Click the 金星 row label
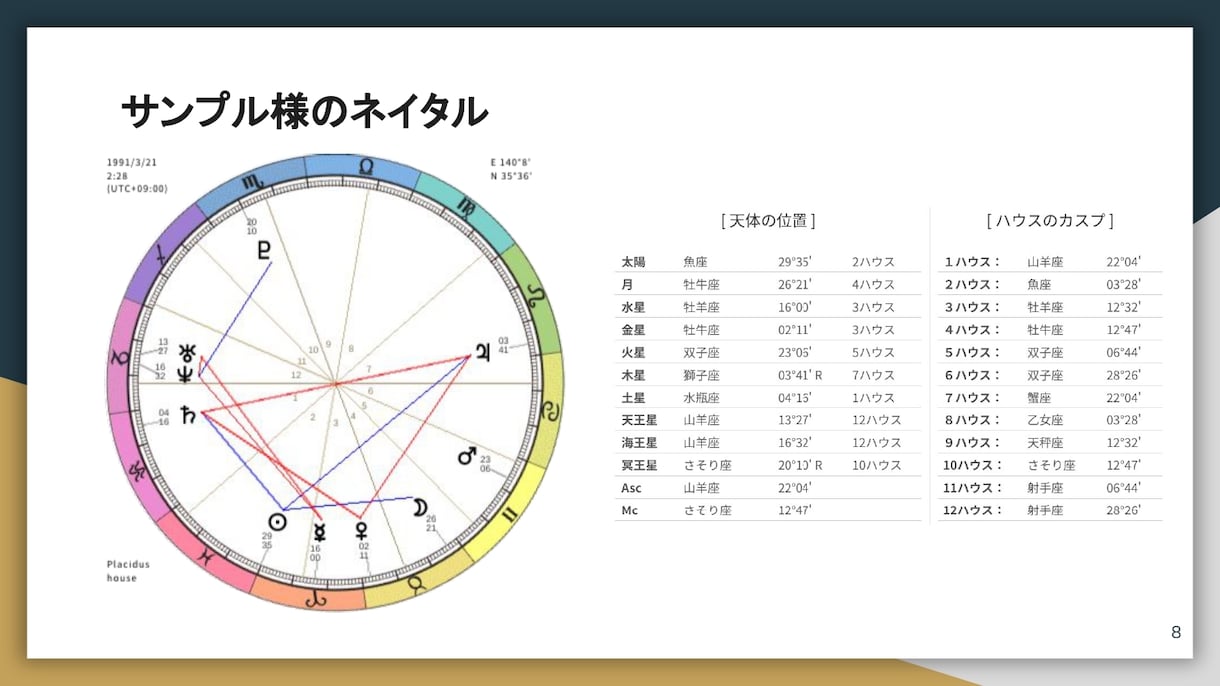The width and height of the screenshot is (1220, 686). [x=633, y=330]
